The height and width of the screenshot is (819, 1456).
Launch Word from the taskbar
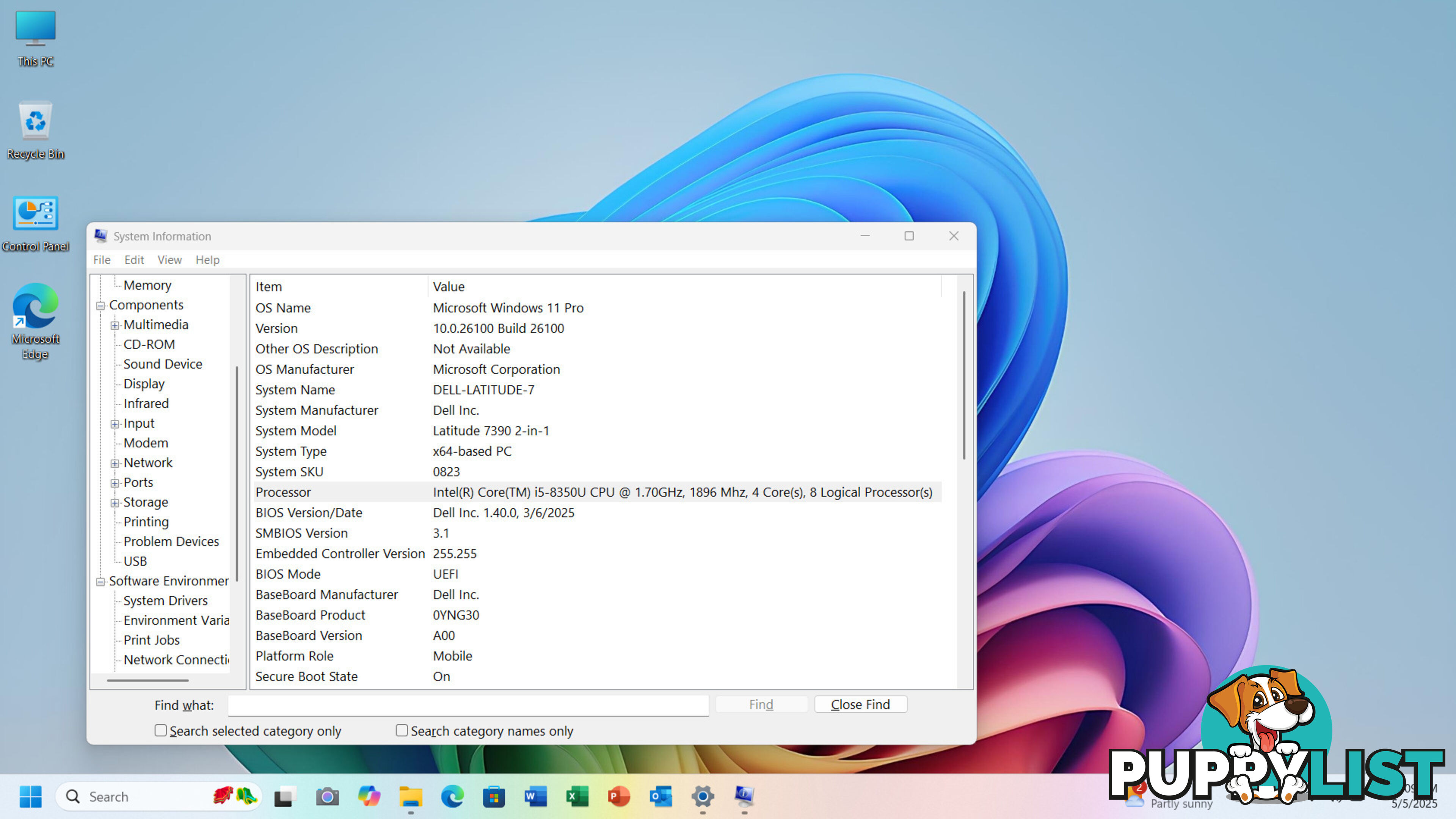pos(535,796)
